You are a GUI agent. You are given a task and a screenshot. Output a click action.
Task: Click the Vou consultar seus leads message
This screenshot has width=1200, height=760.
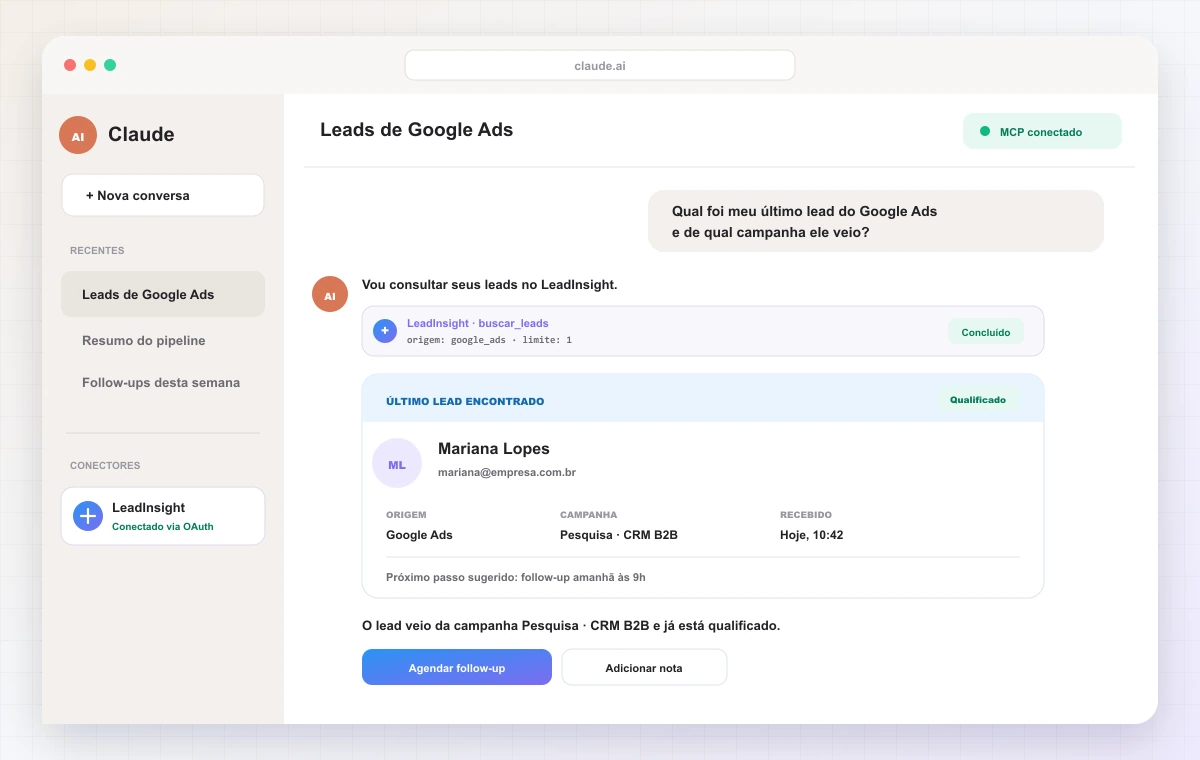pos(490,285)
